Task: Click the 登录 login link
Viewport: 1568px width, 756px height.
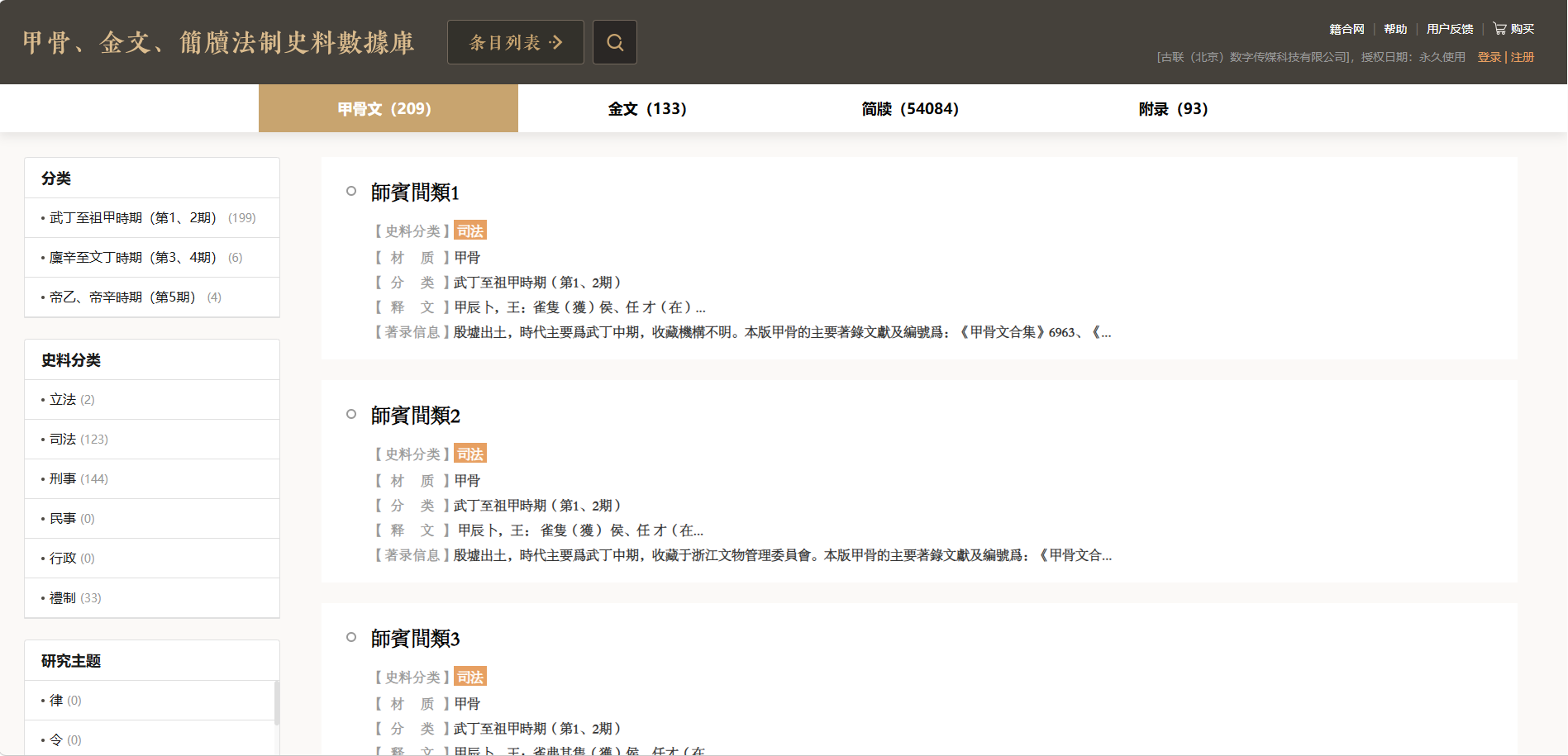Action: point(1489,57)
